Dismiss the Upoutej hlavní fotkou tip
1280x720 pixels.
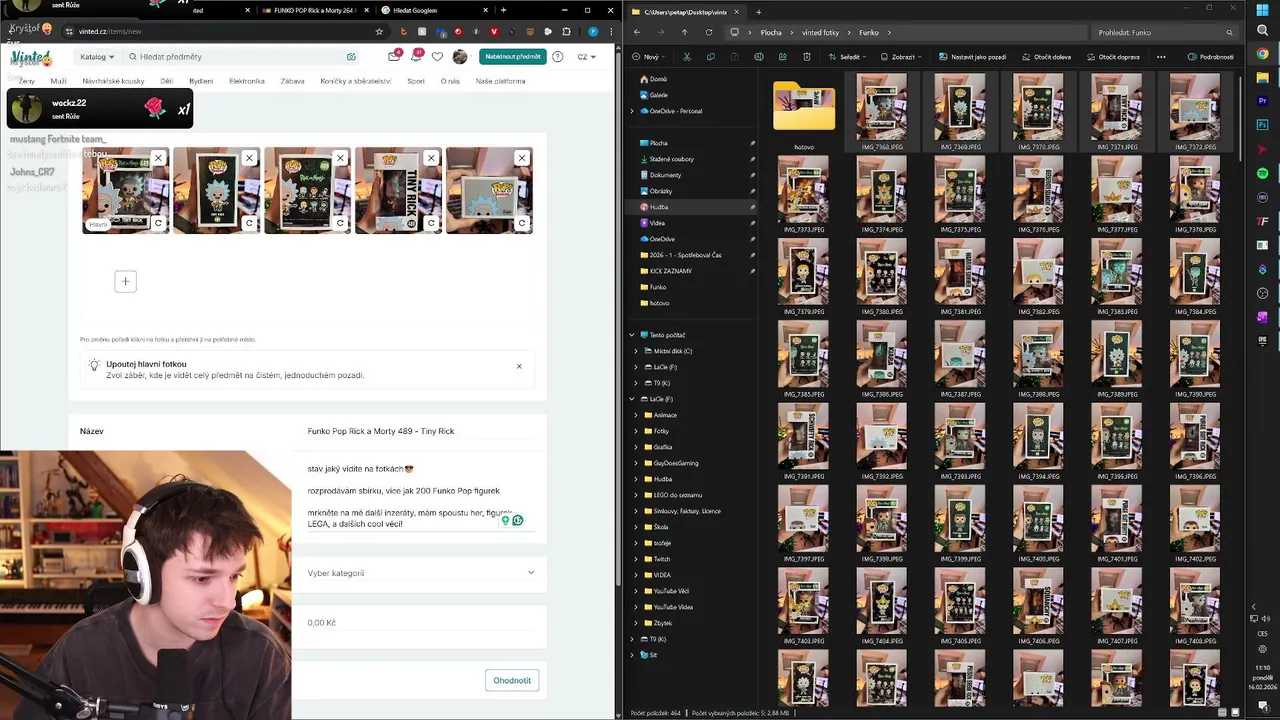coord(519,366)
